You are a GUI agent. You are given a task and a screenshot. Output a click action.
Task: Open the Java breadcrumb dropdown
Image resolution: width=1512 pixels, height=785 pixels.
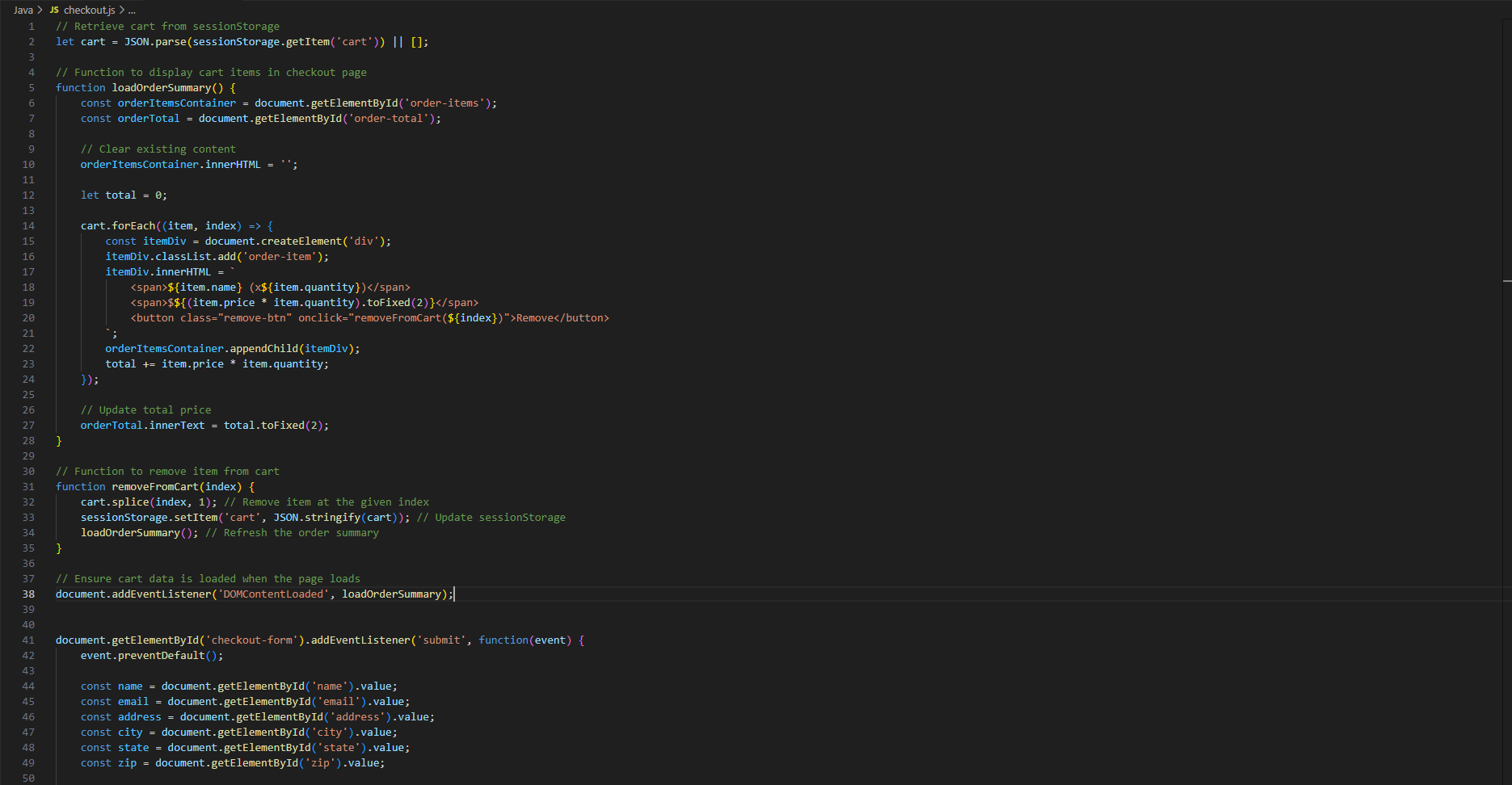tap(23, 10)
